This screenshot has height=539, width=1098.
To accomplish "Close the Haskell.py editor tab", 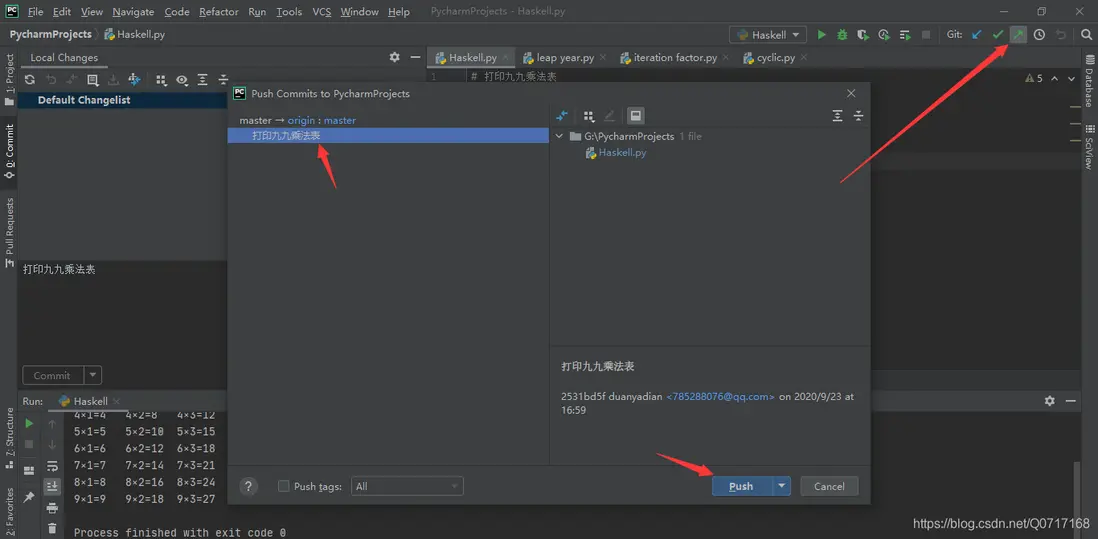I will tap(506, 57).
